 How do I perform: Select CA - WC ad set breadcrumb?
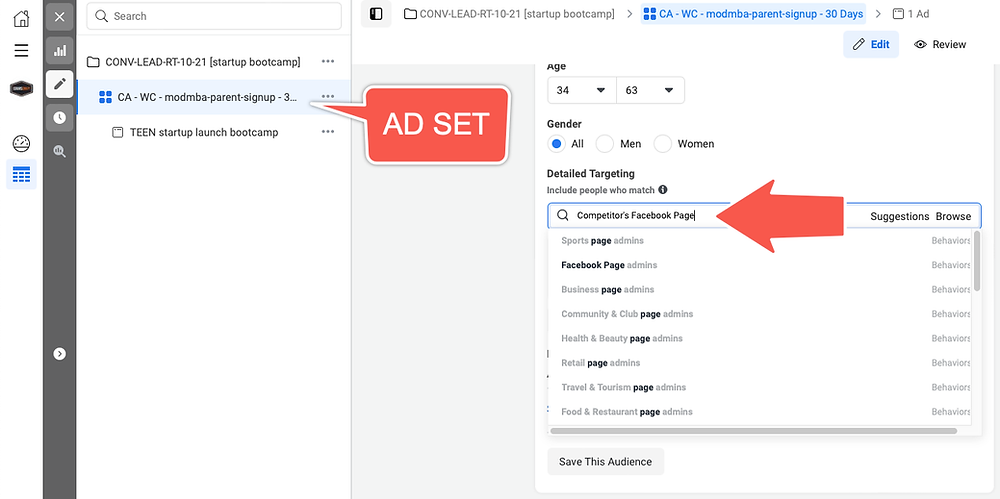click(753, 13)
